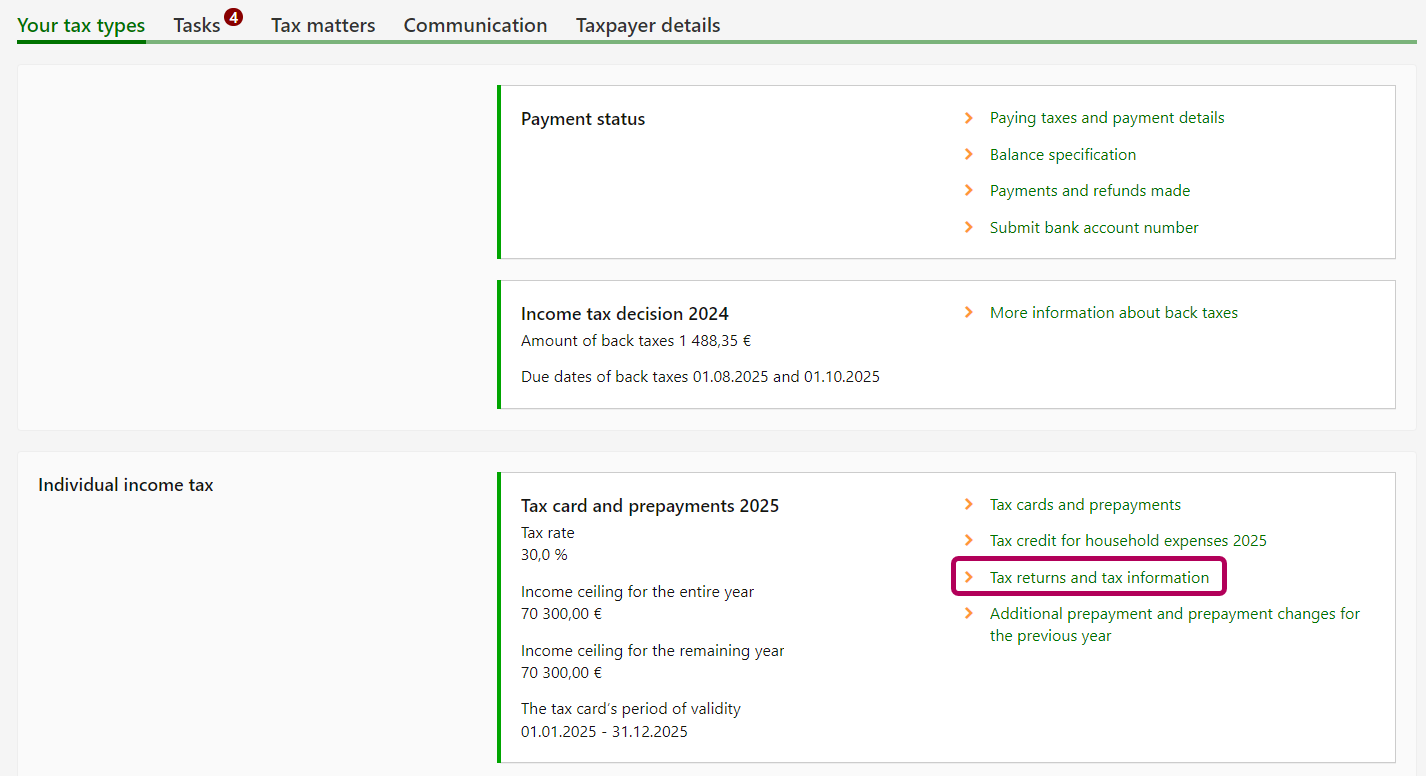Open Submit bank account number link

[1093, 228]
